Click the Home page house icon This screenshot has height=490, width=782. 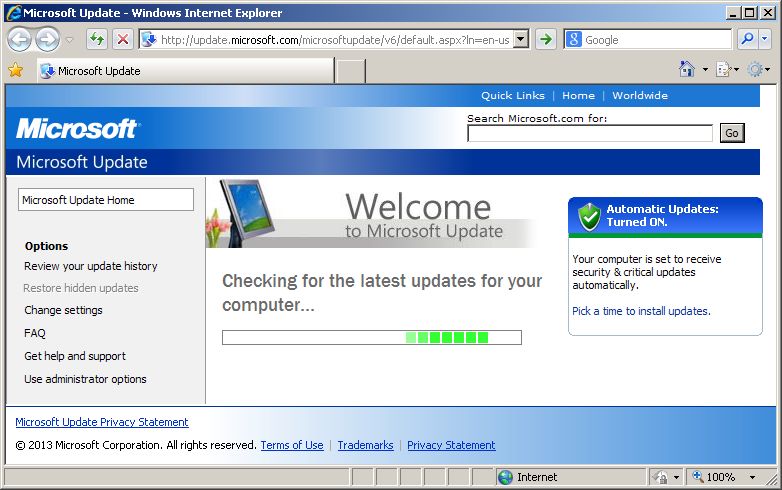point(687,69)
